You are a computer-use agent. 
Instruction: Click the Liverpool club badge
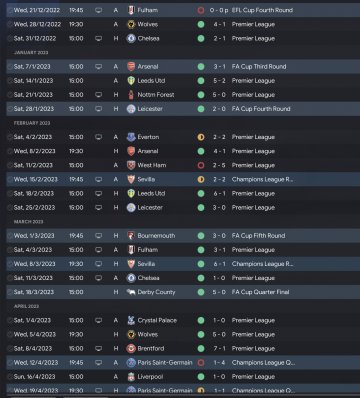click(131, 377)
